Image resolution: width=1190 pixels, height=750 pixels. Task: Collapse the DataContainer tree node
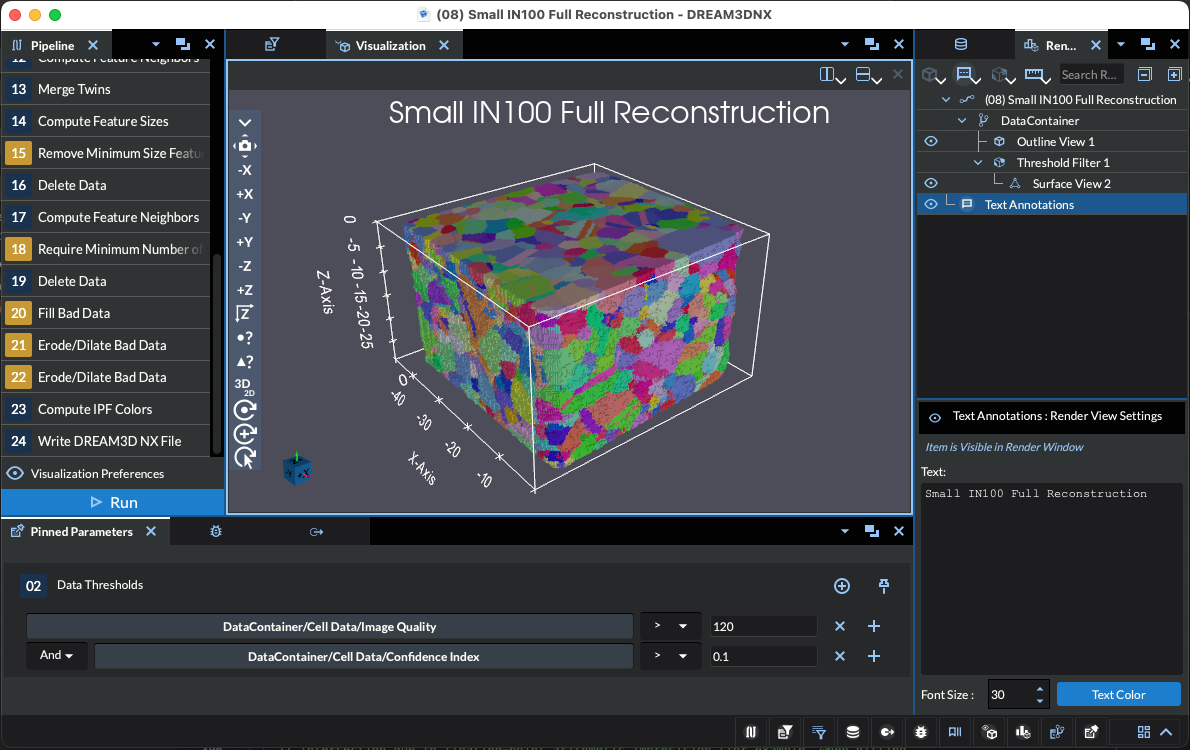962,121
